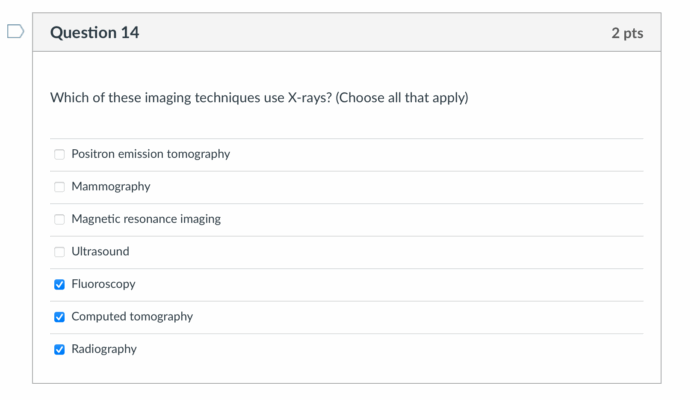Untick the Radiography checkbox
The height and width of the screenshot is (400, 700).
[59, 349]
